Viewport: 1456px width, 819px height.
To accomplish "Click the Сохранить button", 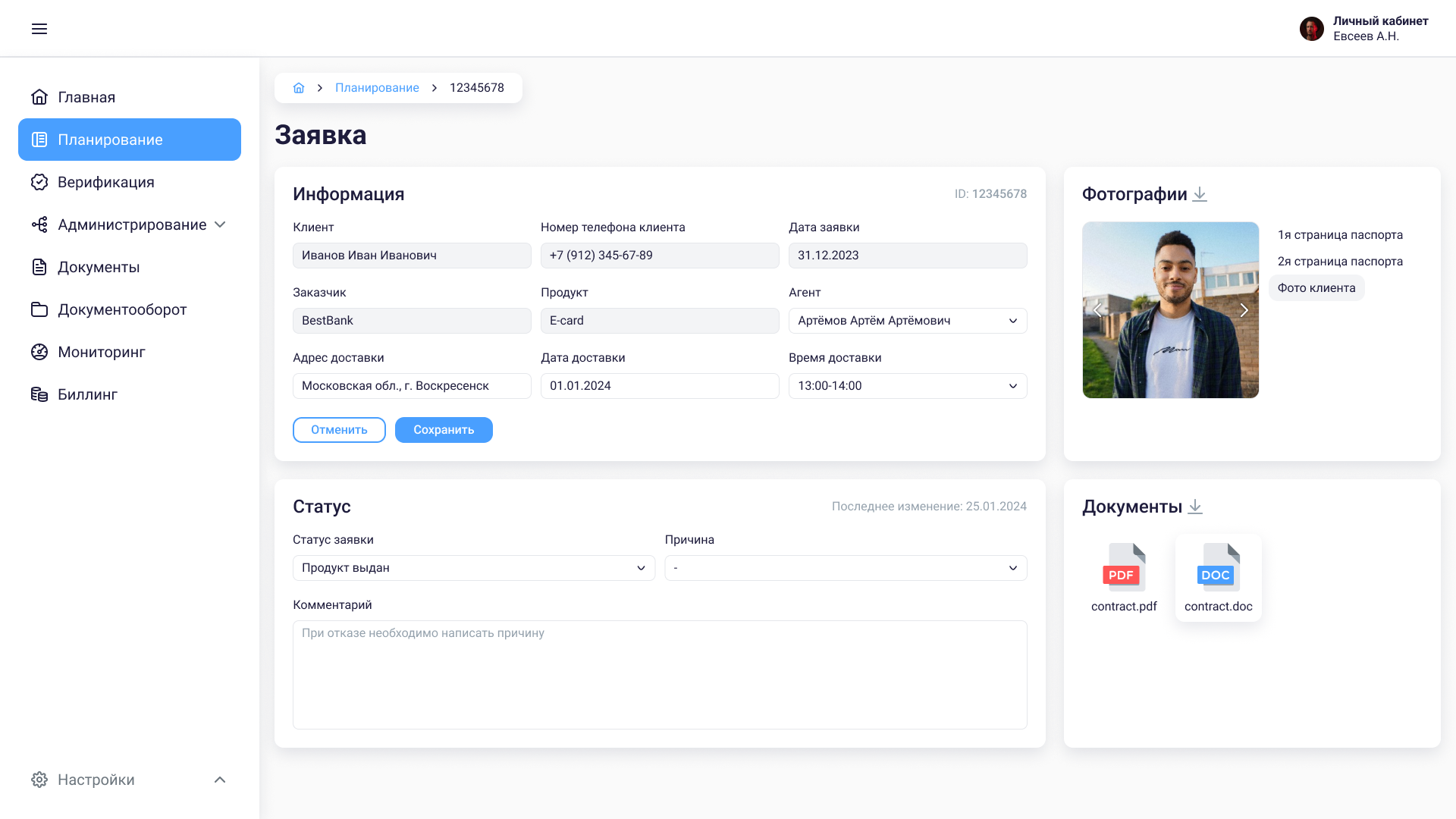I will 443,429.
